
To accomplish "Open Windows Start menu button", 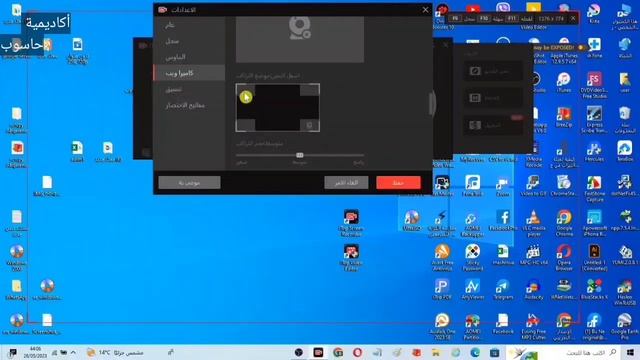I will click(630, 352).
